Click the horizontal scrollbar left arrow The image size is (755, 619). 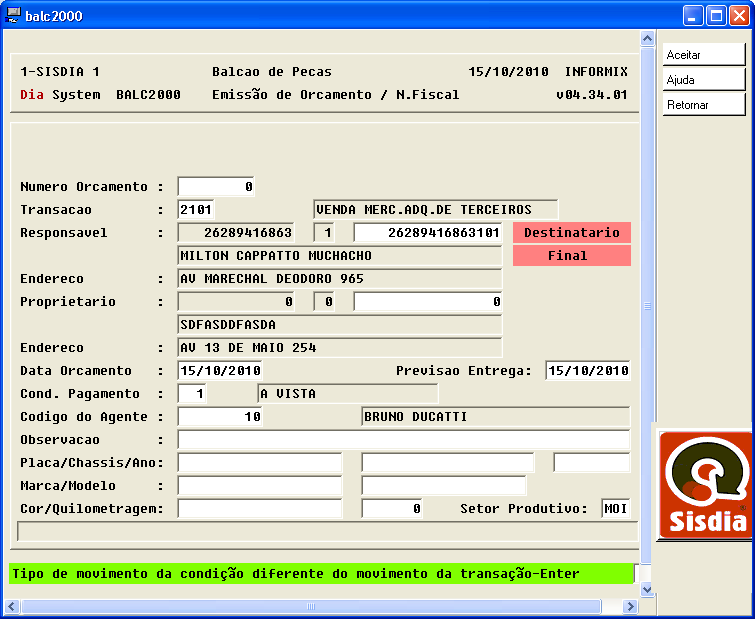[x=12, y=606]
